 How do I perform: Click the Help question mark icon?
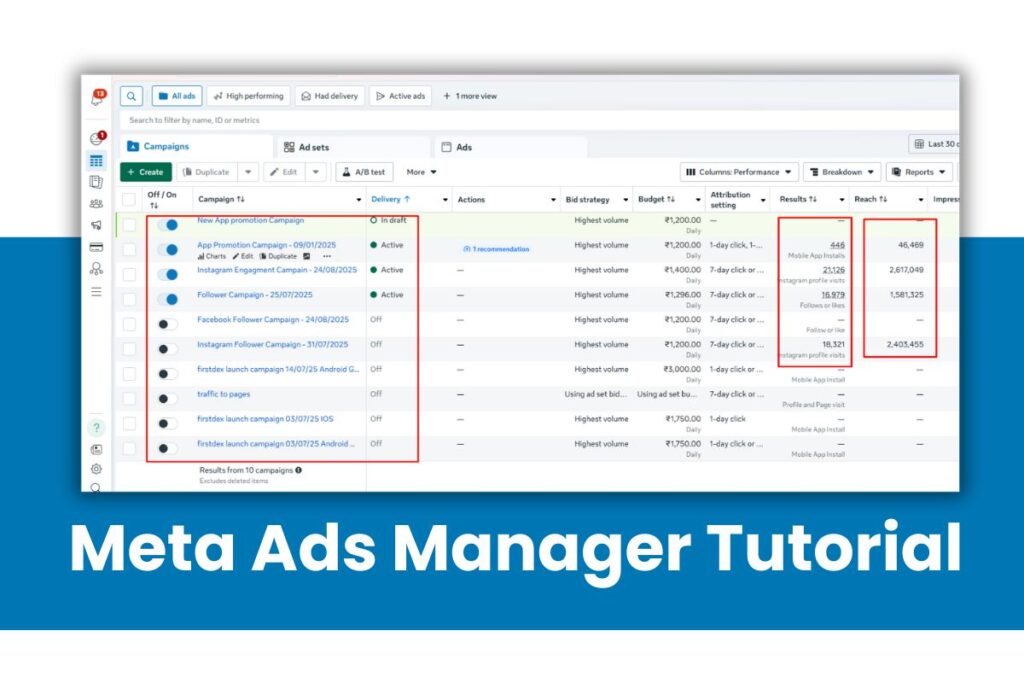coord(96,427)
